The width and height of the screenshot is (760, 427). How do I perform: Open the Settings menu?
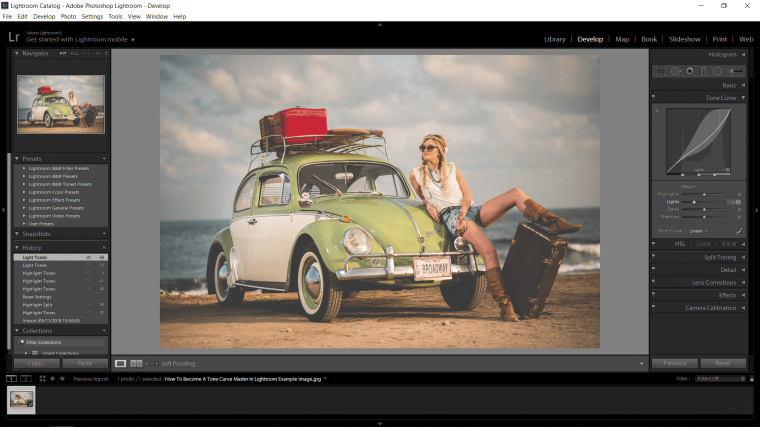click(x=92, y=16)
